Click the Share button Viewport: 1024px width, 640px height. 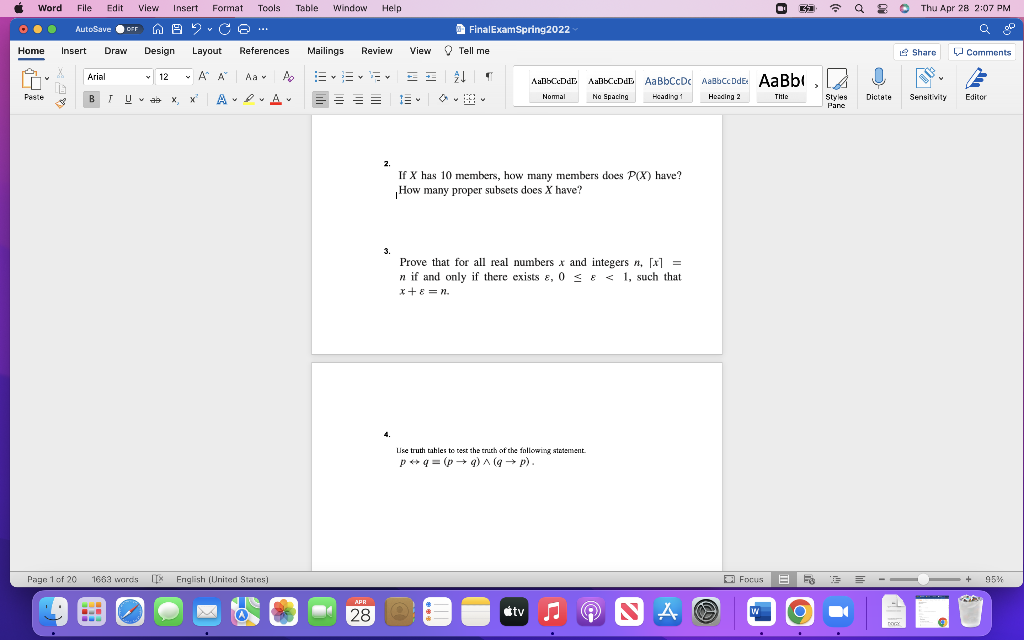point(916,51)
